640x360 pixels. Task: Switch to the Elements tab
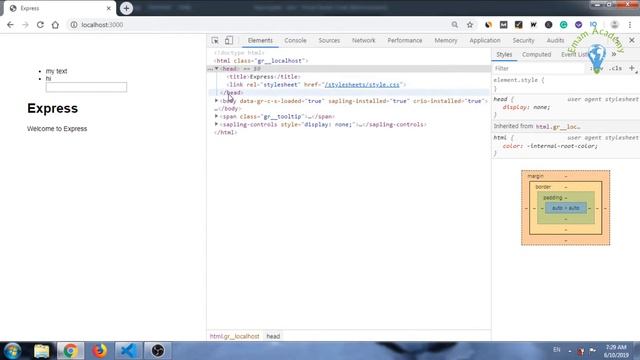[x=260, y=40]
